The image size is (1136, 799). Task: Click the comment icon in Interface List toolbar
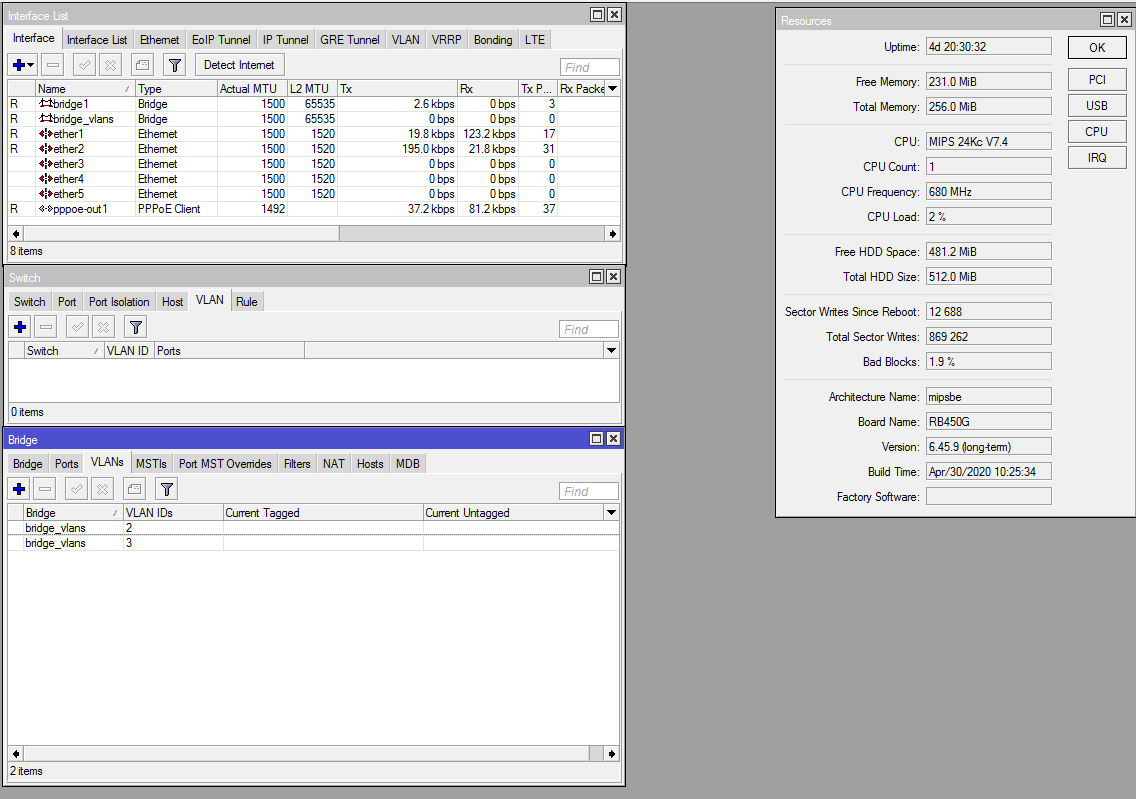coord(142,65)
